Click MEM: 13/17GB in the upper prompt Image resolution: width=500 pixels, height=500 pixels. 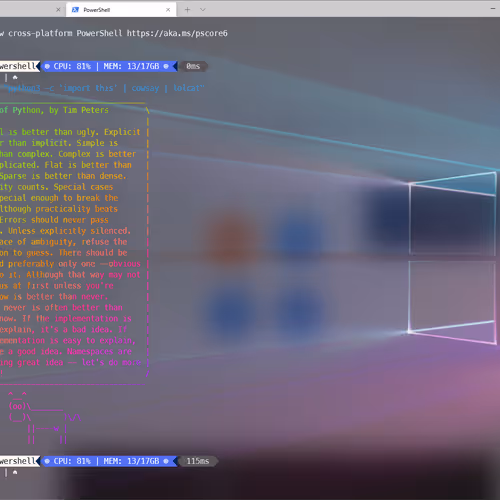131,66
